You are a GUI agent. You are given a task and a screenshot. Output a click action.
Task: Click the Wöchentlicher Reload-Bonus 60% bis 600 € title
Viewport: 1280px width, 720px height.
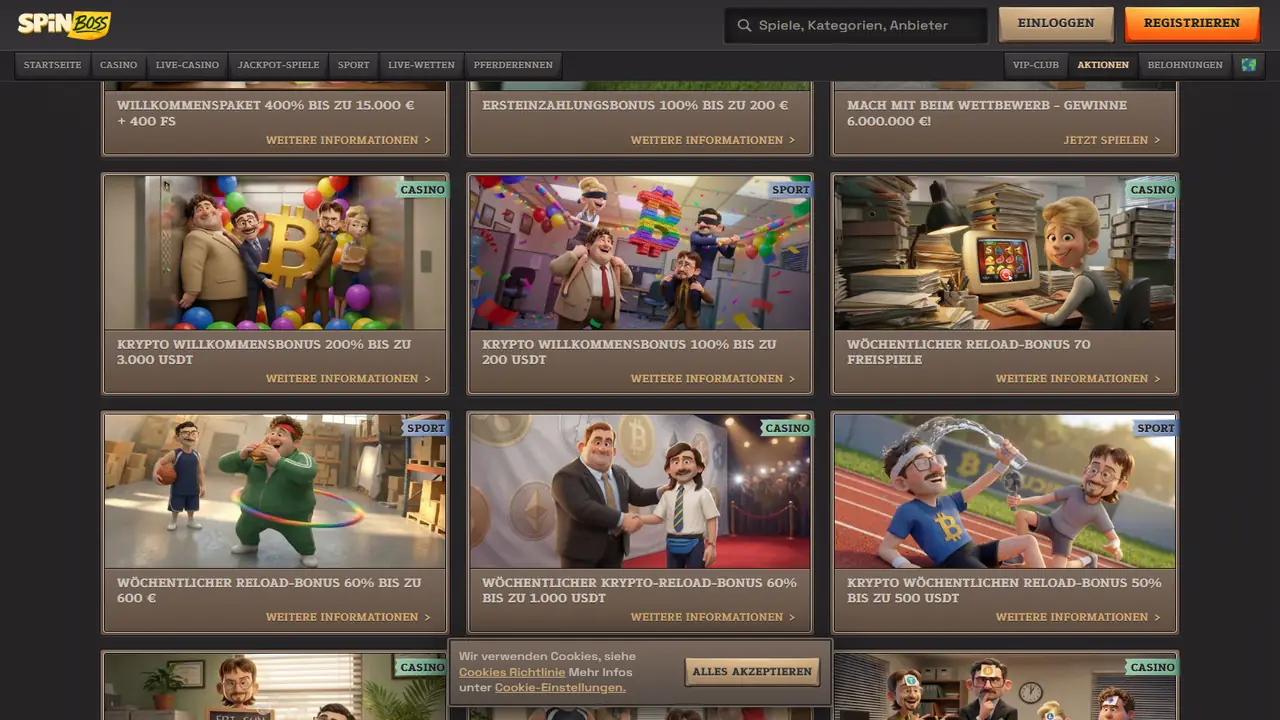[269, 590]
